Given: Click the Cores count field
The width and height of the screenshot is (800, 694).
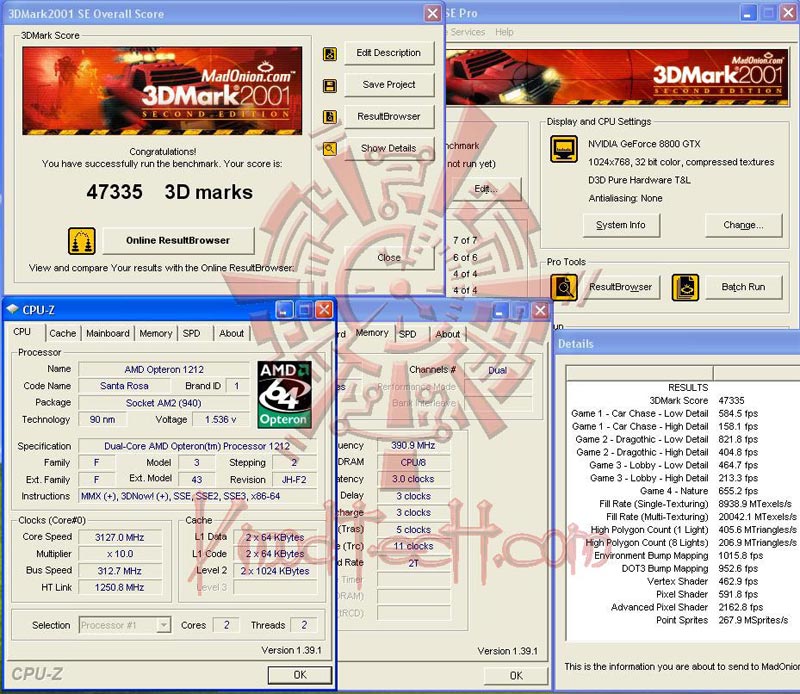Looking at the screenshot, I should point(227,625).
